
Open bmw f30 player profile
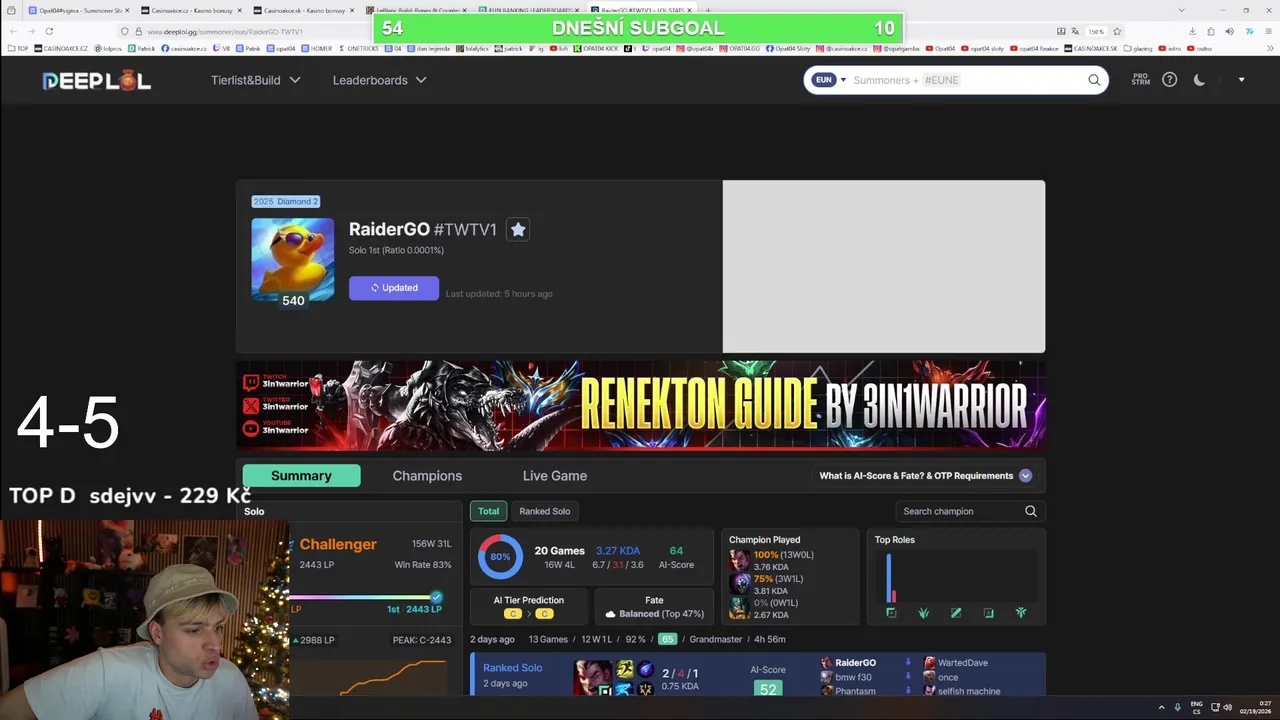click(x=853, y=677)
